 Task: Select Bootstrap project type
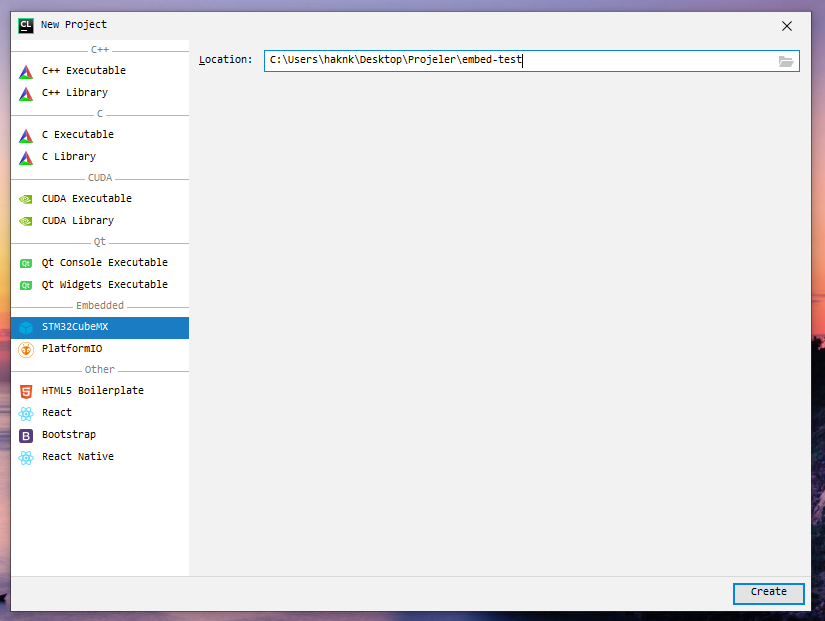(100, 435)
